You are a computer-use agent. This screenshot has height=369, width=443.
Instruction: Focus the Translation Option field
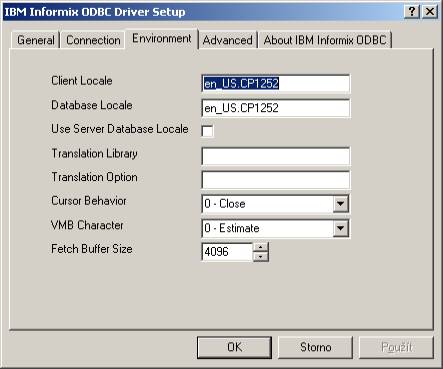(x=276, y=180)
